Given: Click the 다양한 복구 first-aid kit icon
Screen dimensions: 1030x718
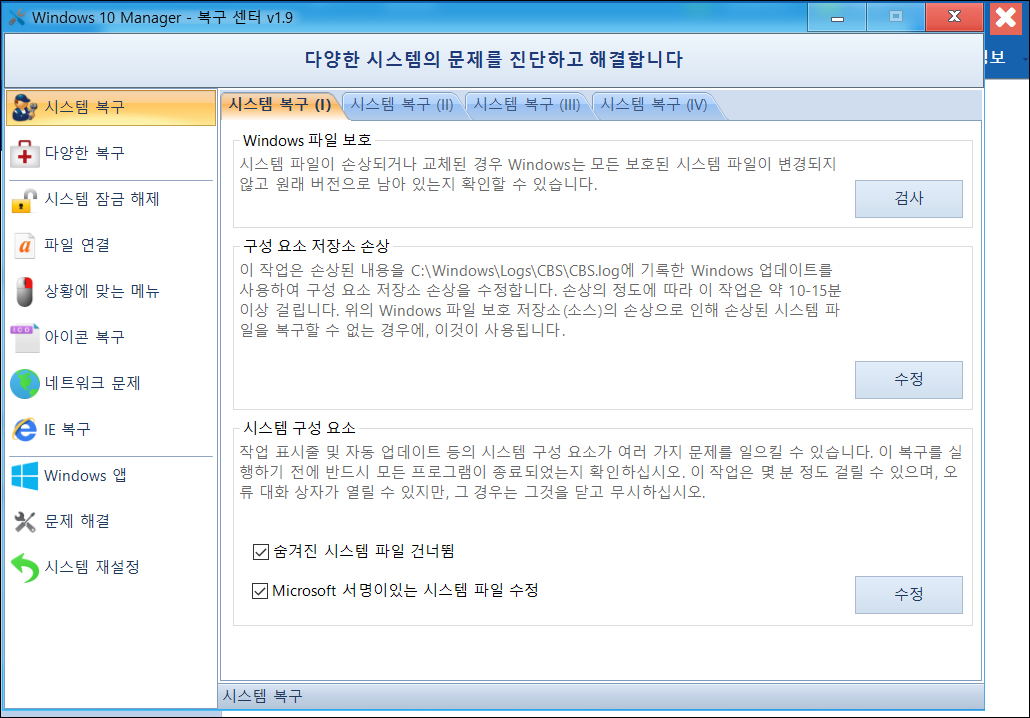Looking at the screenshot, I should pyautogui.click(x=25, y=154).
